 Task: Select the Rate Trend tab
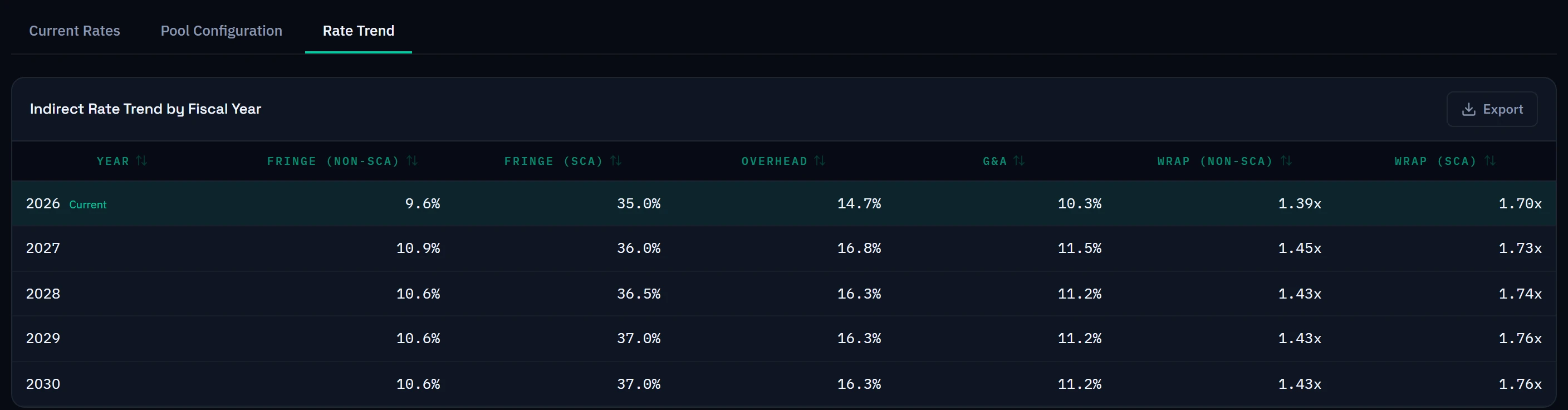point(359,31)
